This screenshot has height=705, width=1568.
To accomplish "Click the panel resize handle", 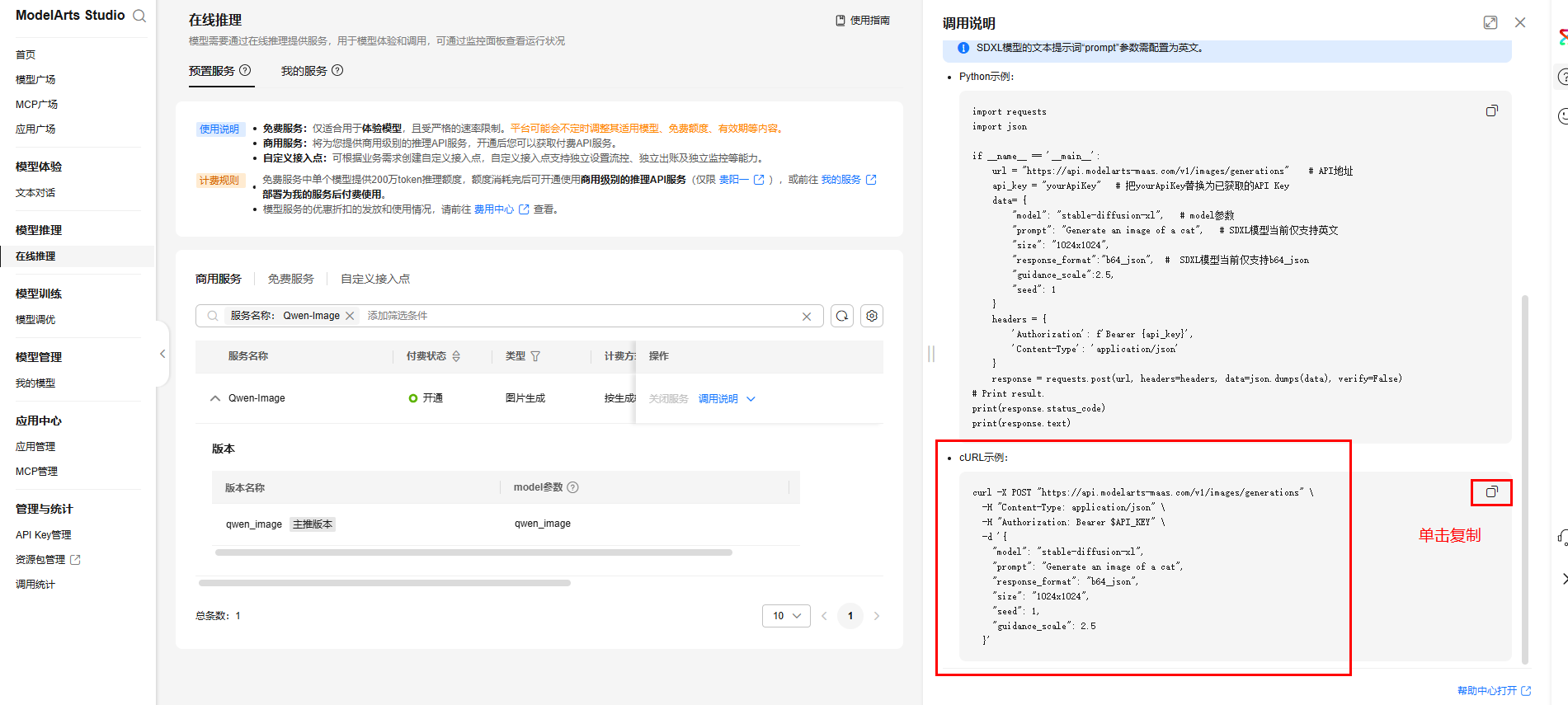I will pos(931,354).
